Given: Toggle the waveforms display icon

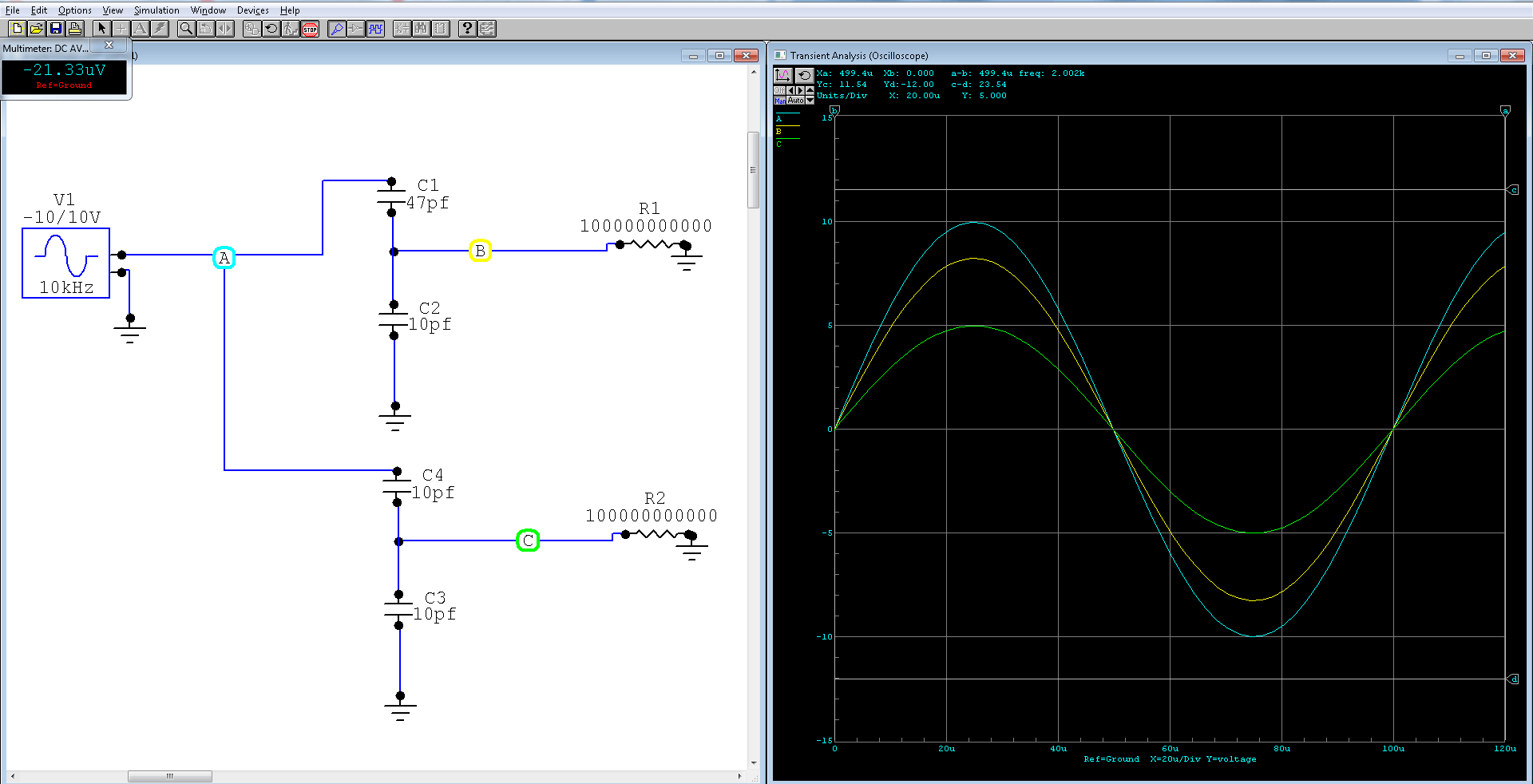Looking at the screenshot, I should click(375, 29).
